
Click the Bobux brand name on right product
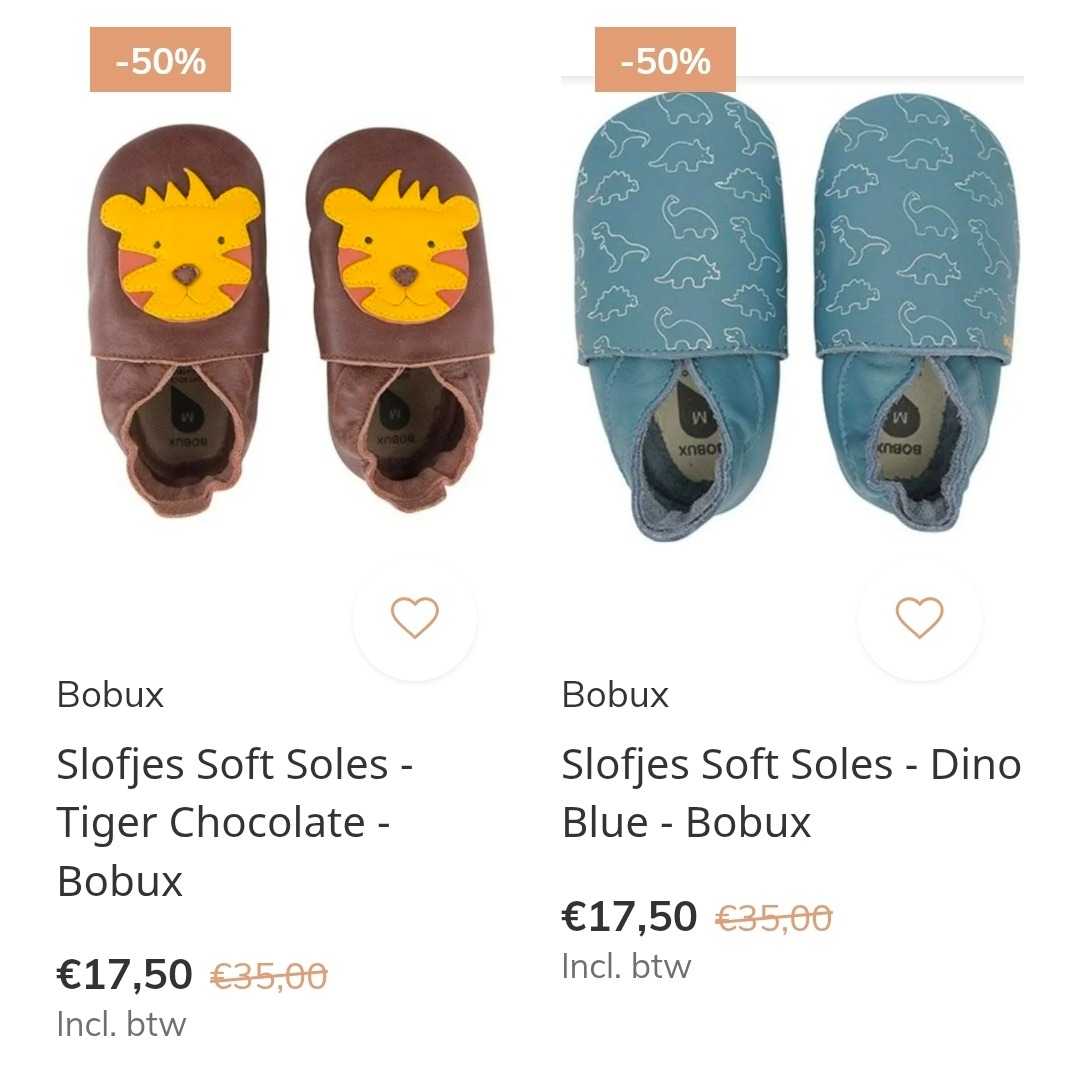pos(614,694)
